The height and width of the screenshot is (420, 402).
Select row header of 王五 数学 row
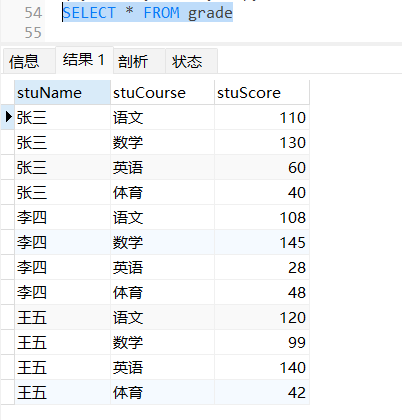click(8, 342)
